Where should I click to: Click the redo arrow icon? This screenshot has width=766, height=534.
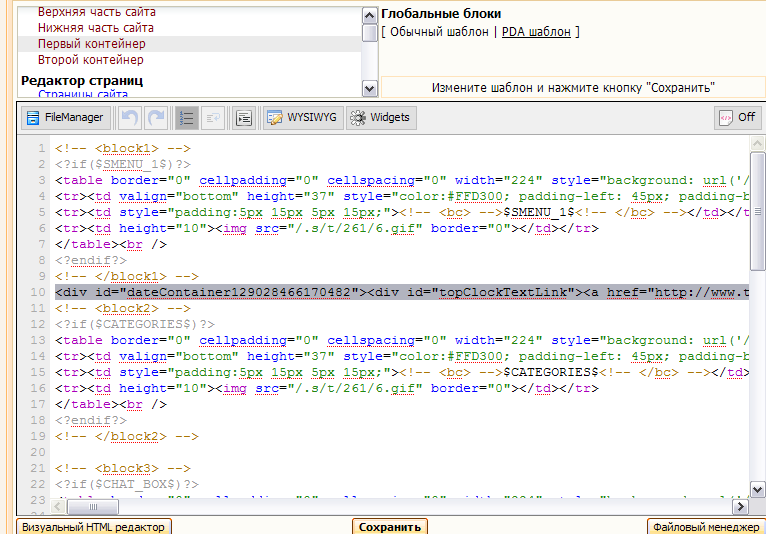[156, 118]
